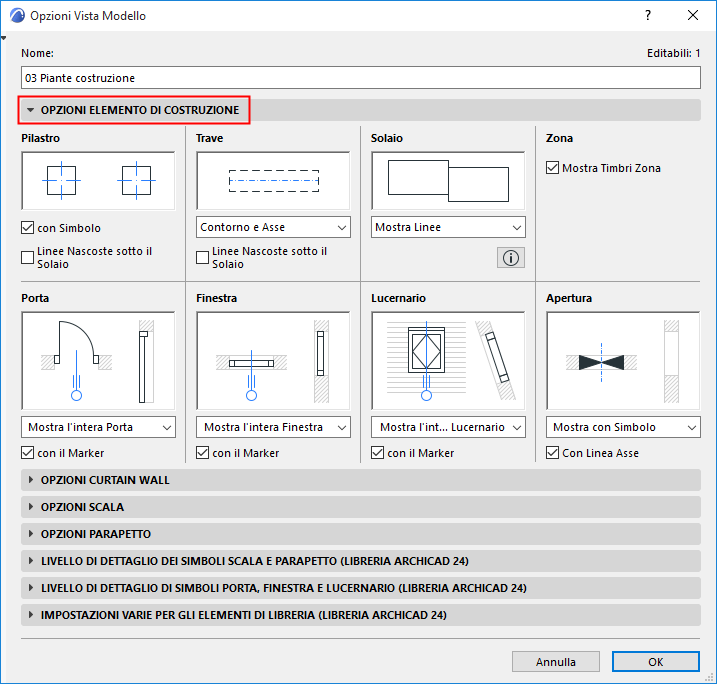Open the 'Mostra l'intera Porta' dropdown
The width and height of the screenshot is (717, 684).
98,427
